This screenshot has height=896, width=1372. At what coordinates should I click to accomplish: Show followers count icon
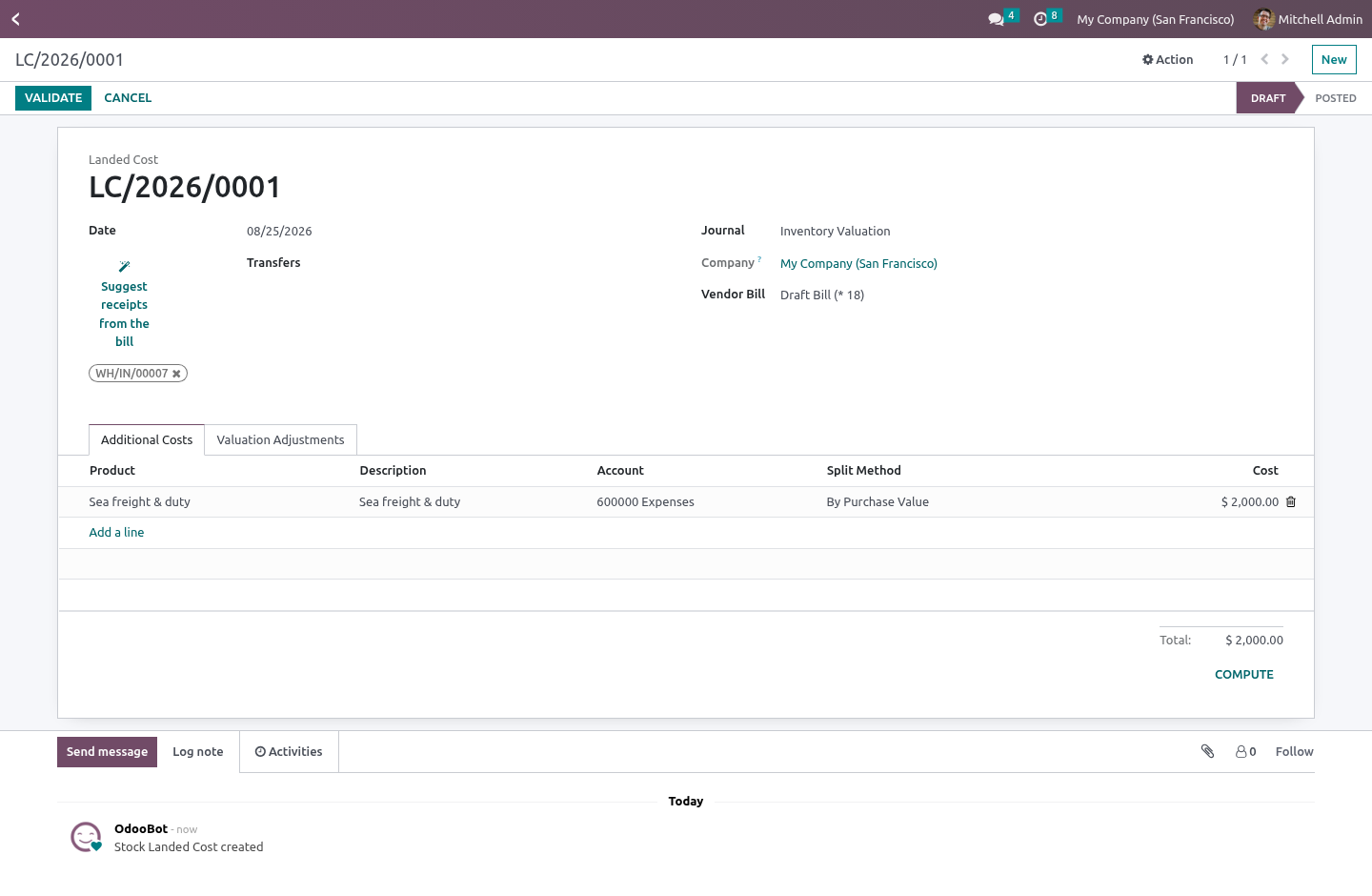point(1246,751)
